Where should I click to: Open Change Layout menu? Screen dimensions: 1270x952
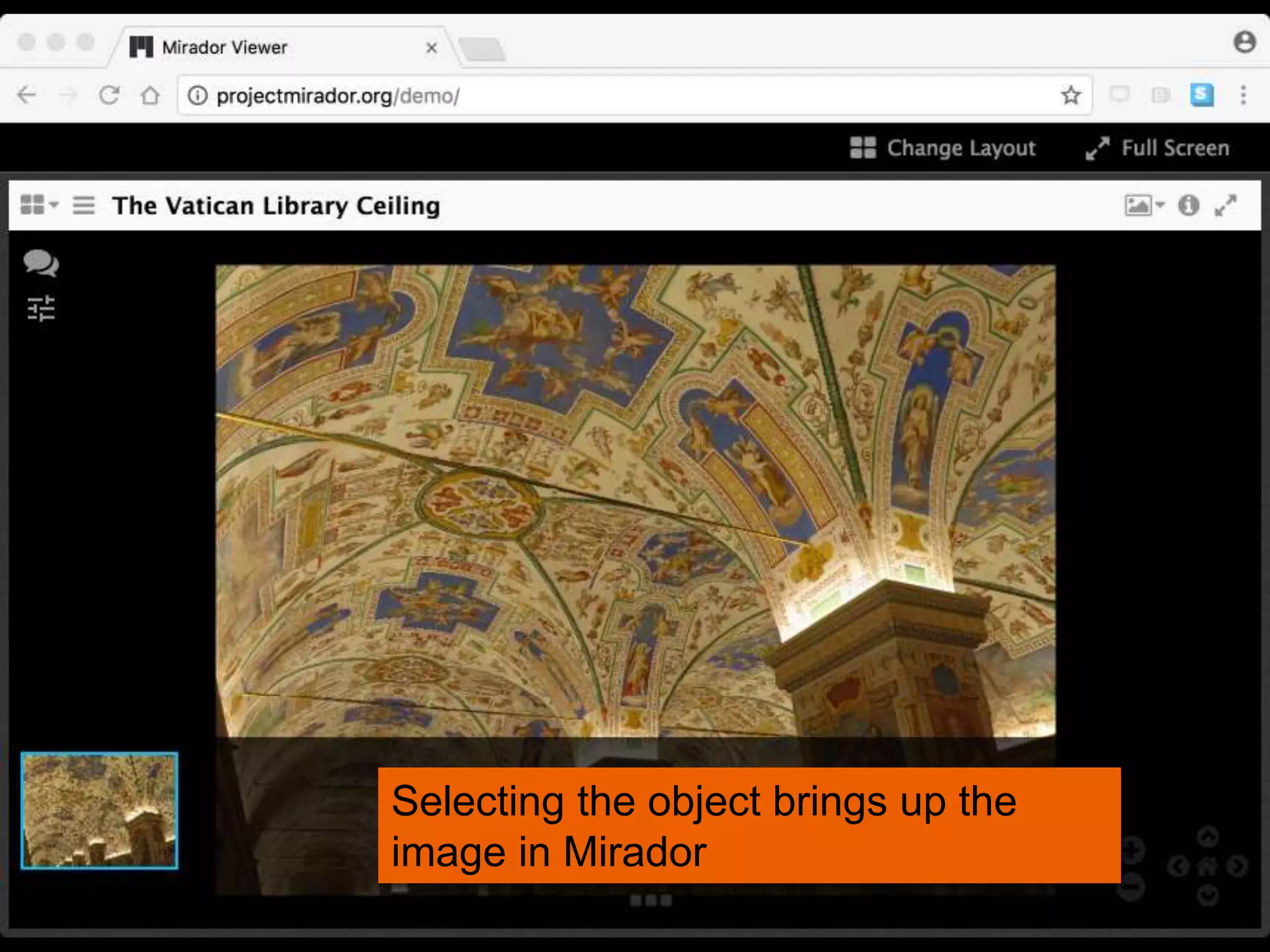click(x=943, y=148)
